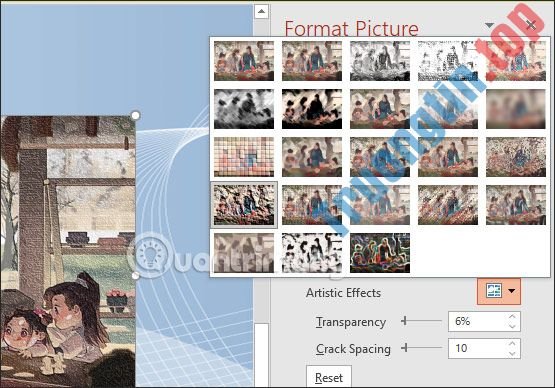Apply the Crisscross Etching effect thumbnail
The height and width of the screenshot is (388, 555).
pyautogui.click(x=380, y=205)
